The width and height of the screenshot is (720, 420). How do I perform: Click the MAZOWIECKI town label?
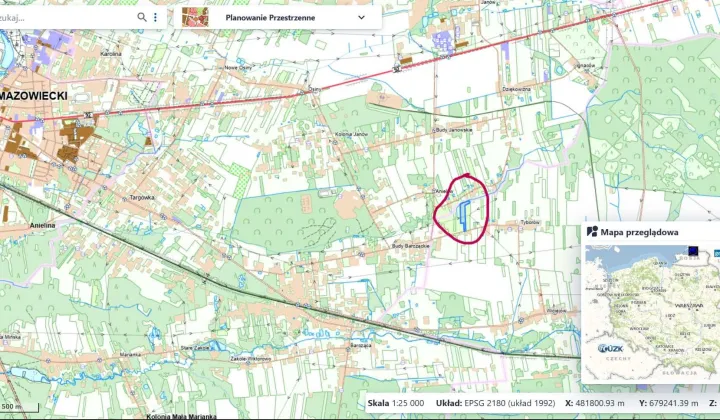point(34,95)
